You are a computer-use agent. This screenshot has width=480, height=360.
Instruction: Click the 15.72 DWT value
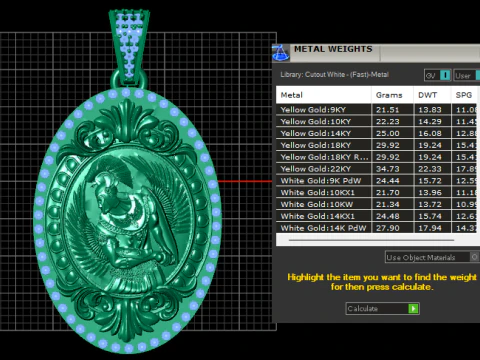(x=430, y=181)
